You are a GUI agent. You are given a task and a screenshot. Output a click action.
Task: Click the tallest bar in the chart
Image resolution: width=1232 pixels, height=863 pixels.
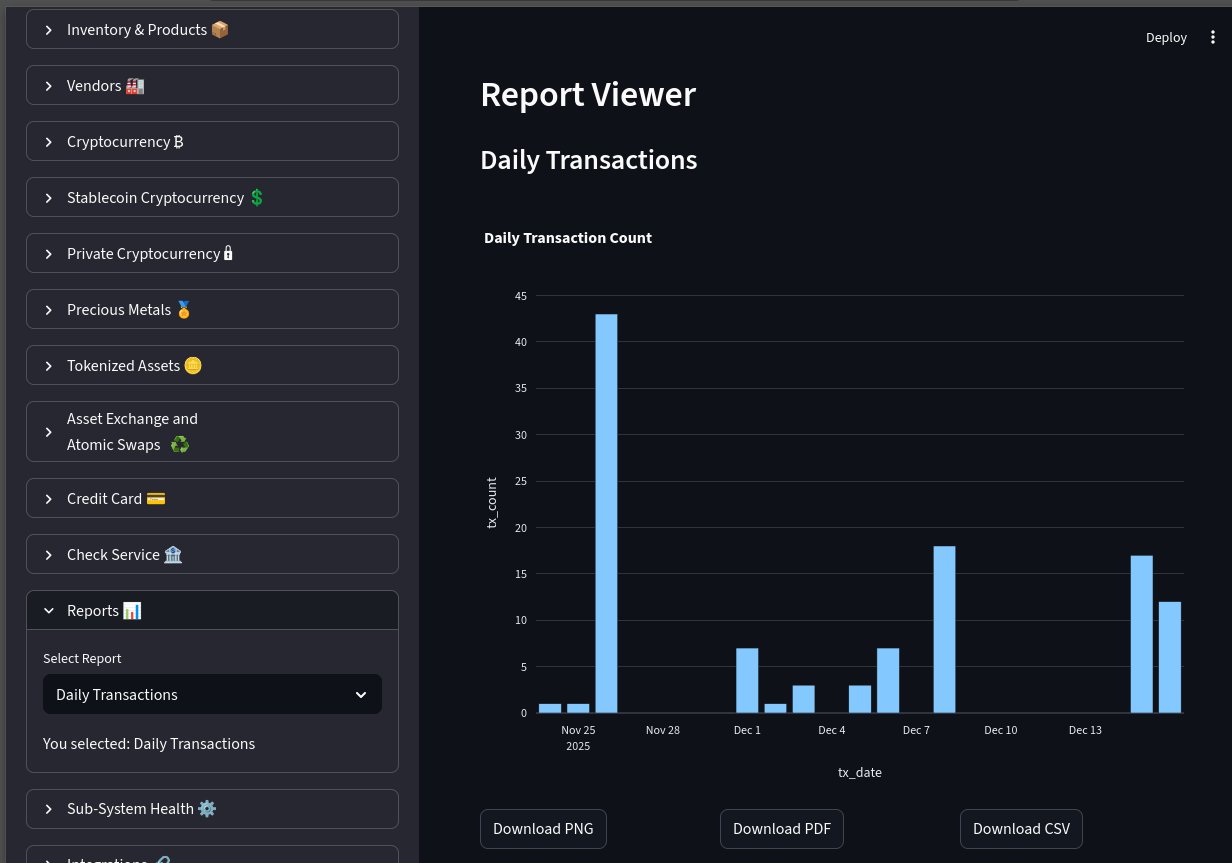(606, 513)
